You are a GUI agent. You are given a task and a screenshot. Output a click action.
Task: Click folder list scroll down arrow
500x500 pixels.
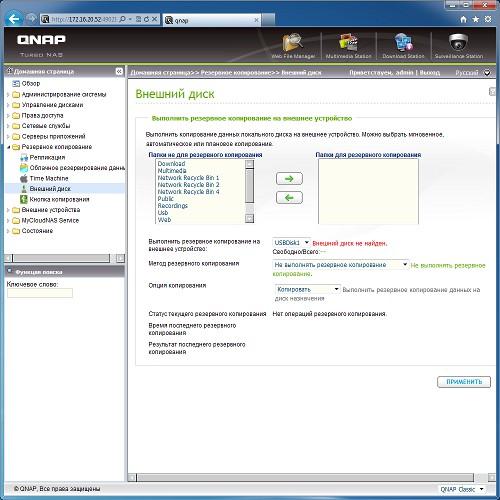tap(249, 219)
